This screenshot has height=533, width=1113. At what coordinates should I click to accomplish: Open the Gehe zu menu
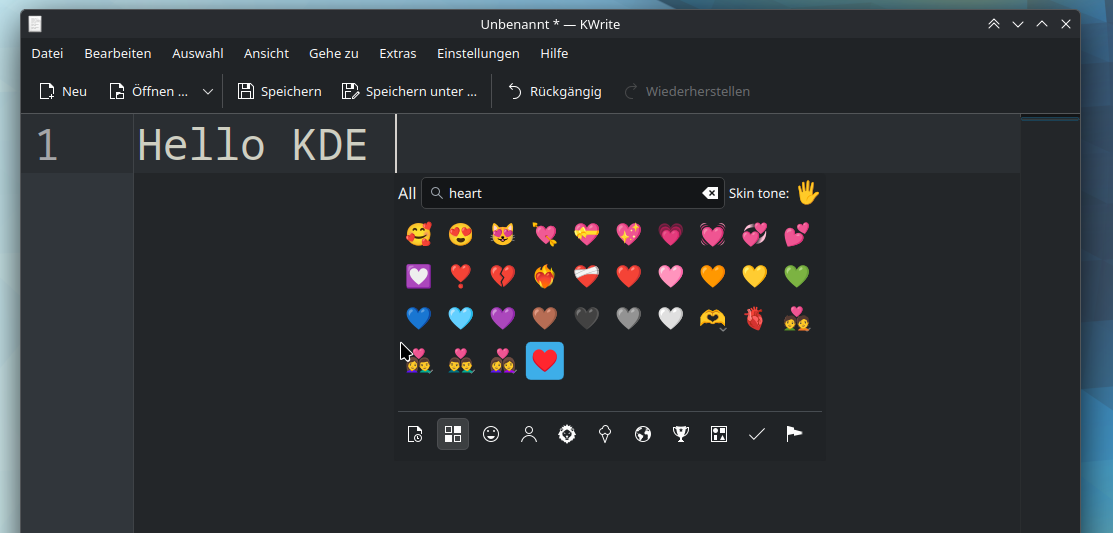tap(334, 53)
